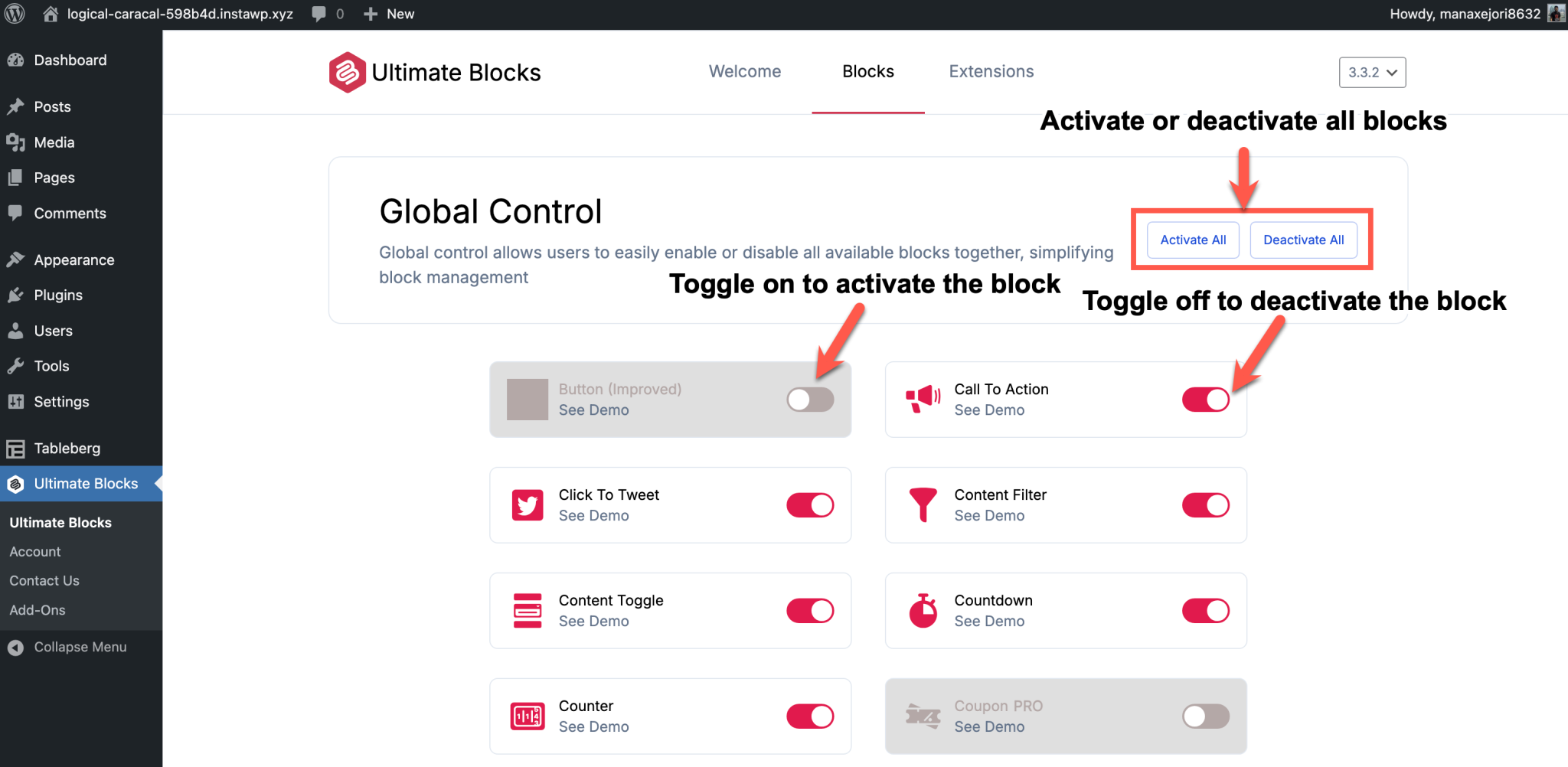Click the Tableberg sidebar icon
Viewport: 1568px width, 767px height.
tap(16, 448)
